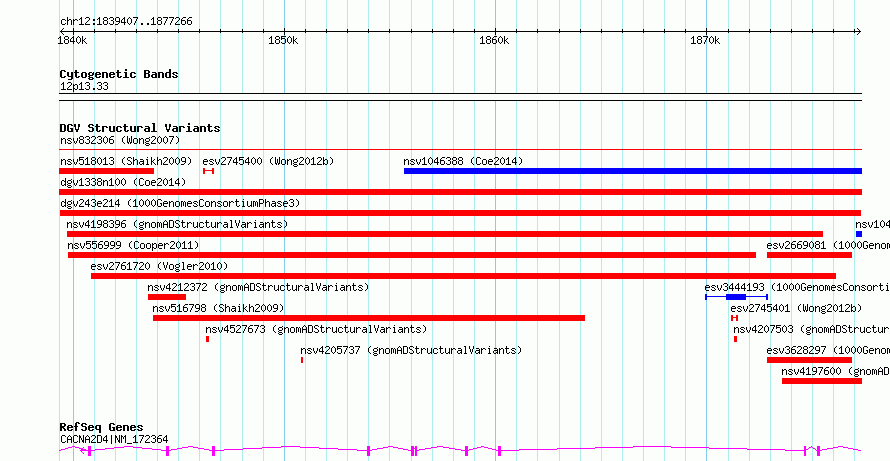The height and width of the screenshot is (461, 890).
Task: Select the red bar under dgv1338n100
Action: (x=461, y=192)
